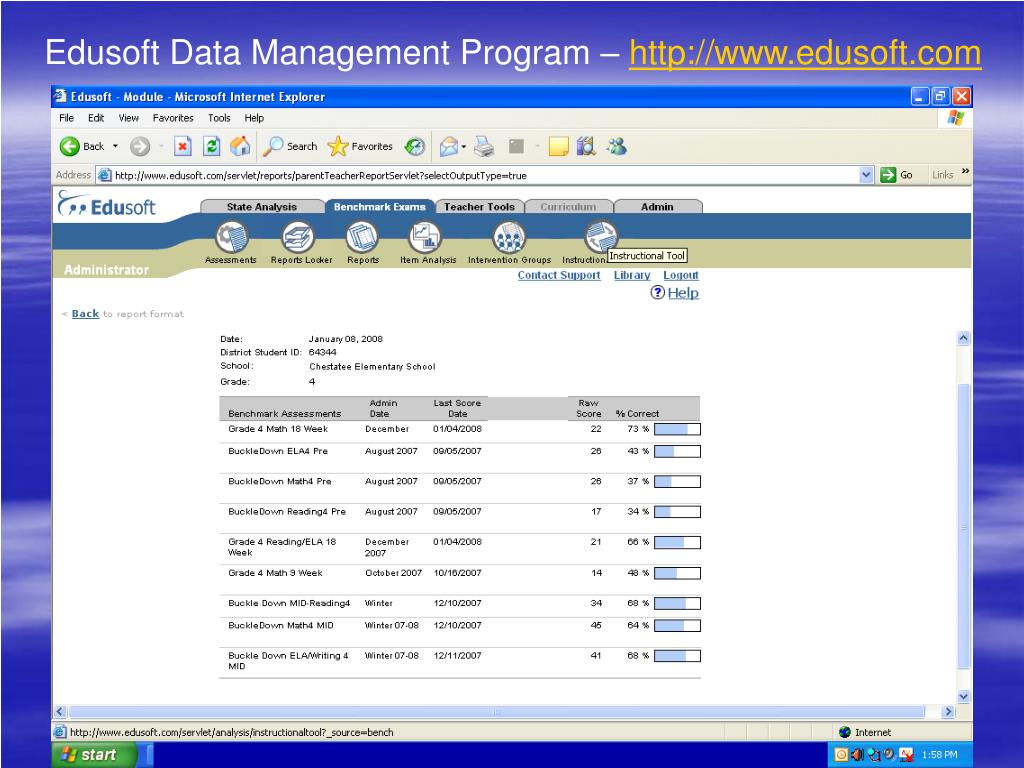Viewport: 1024px width, 768px height.
Task: Switch to the Teacher Tools tab
Action: (x=479, y=206)
